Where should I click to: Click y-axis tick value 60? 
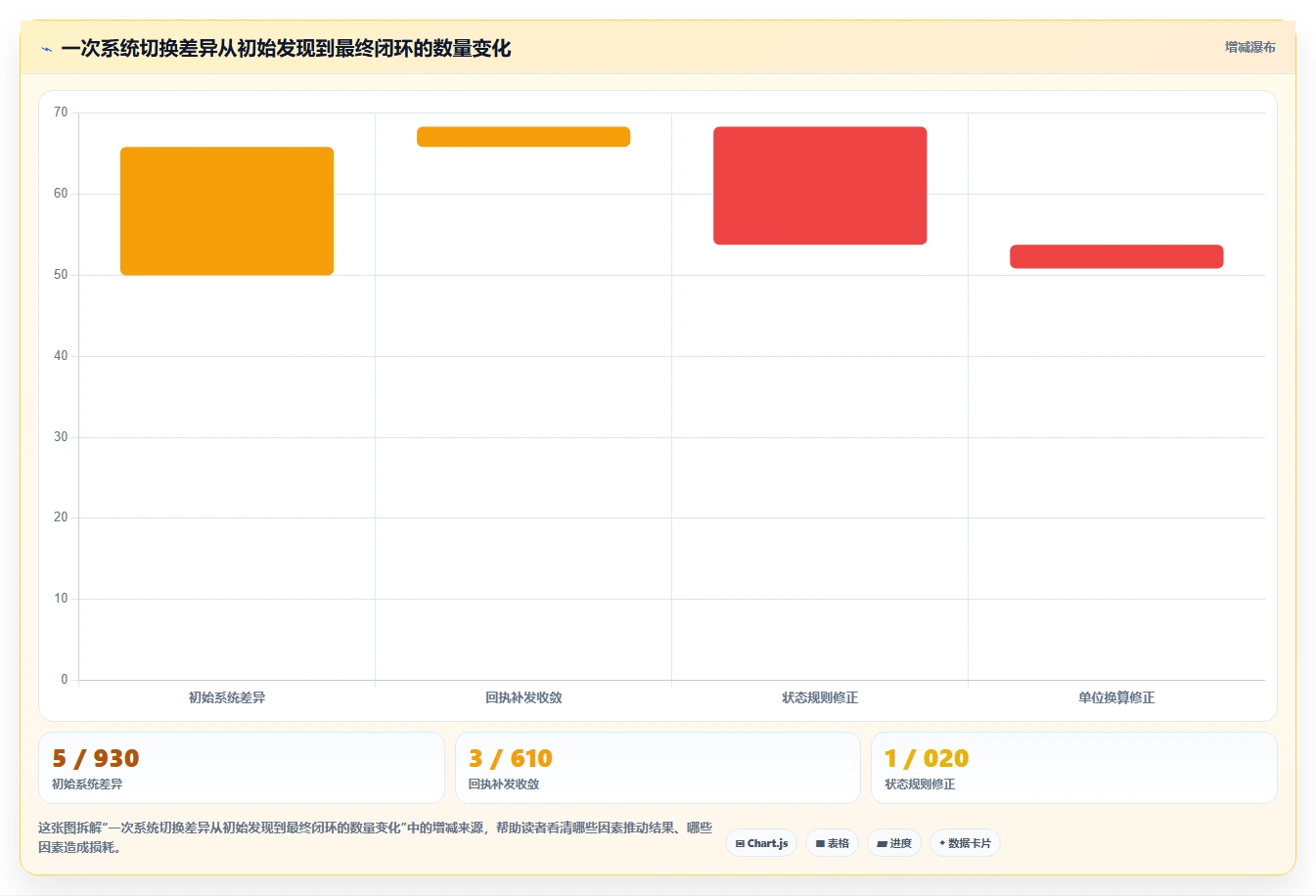[61, 194]
